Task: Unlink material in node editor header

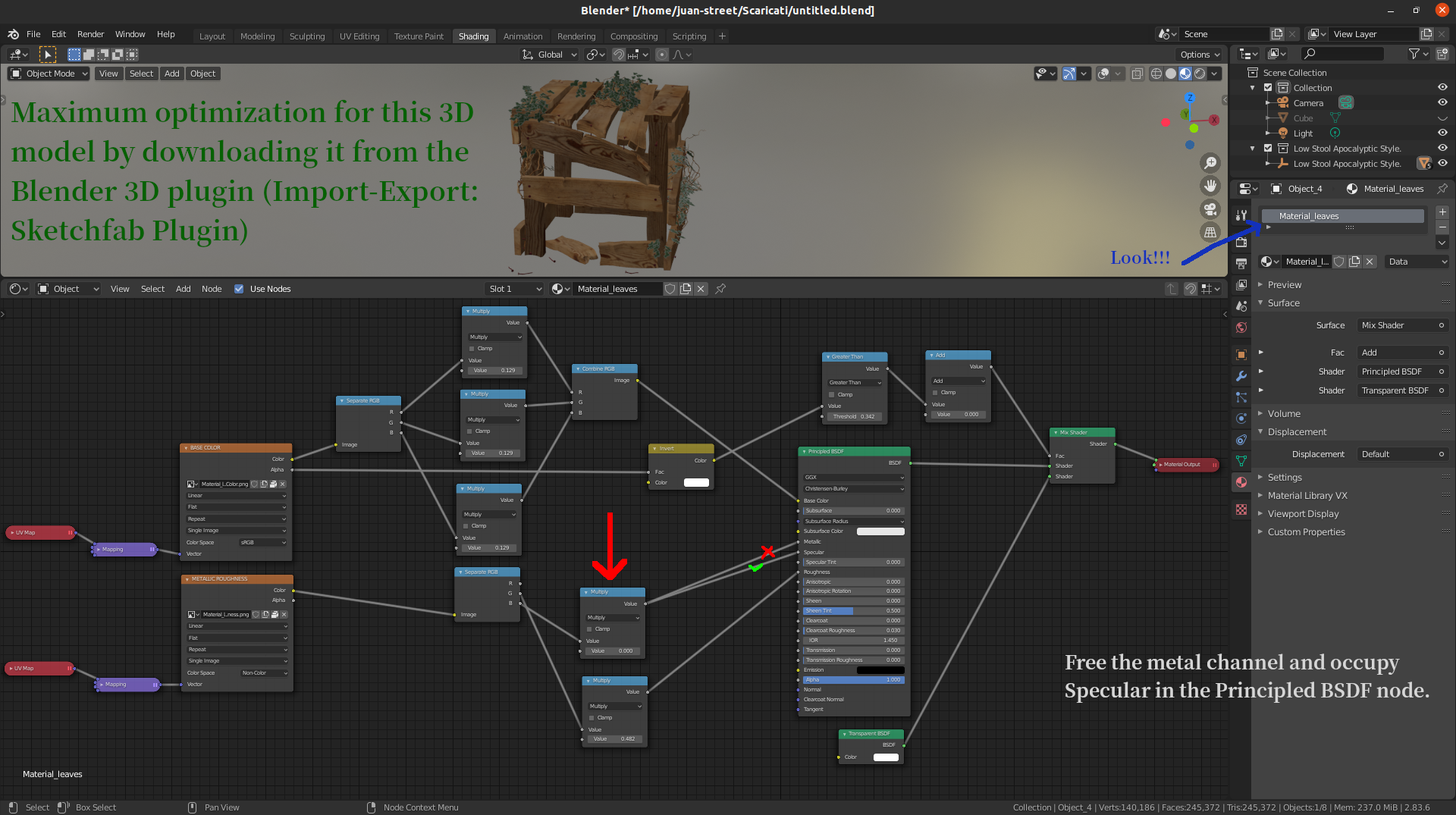Action: [701, 289]
